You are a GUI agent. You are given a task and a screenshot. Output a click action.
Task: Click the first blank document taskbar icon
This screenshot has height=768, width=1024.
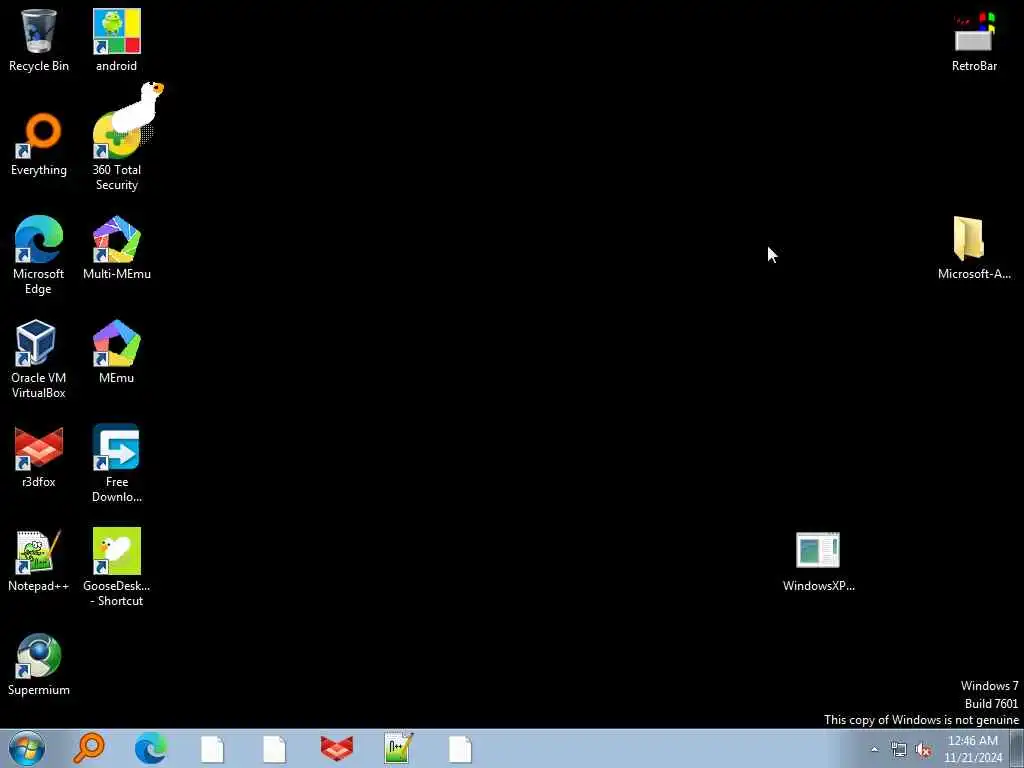(212, 749)
